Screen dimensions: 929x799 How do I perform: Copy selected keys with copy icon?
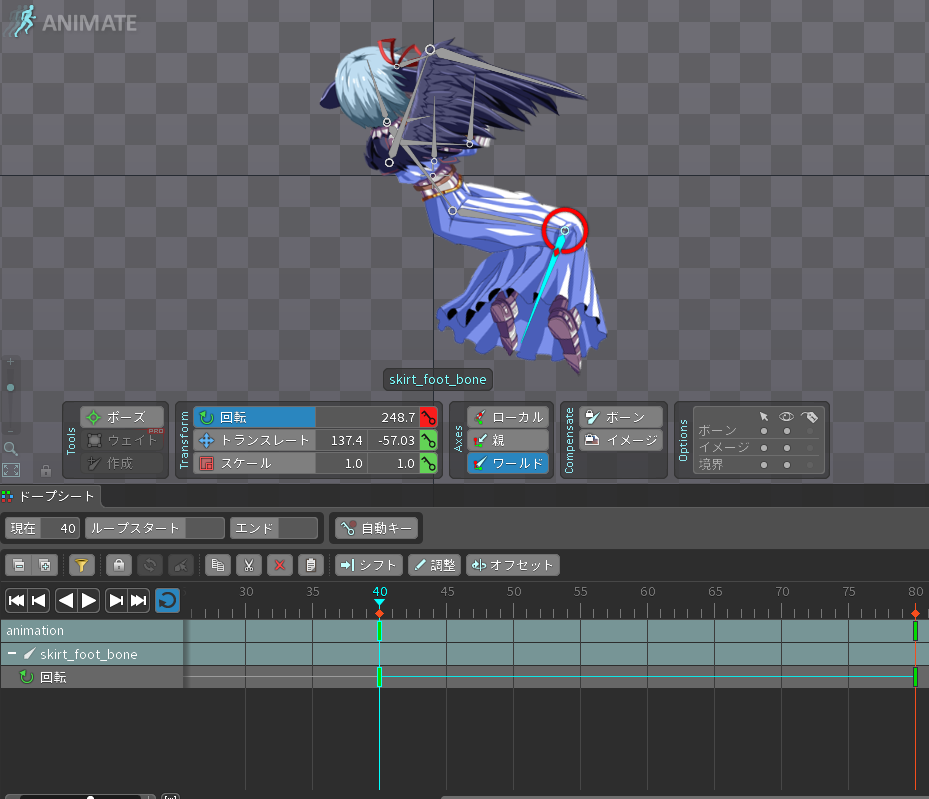[x=218, y=565]
